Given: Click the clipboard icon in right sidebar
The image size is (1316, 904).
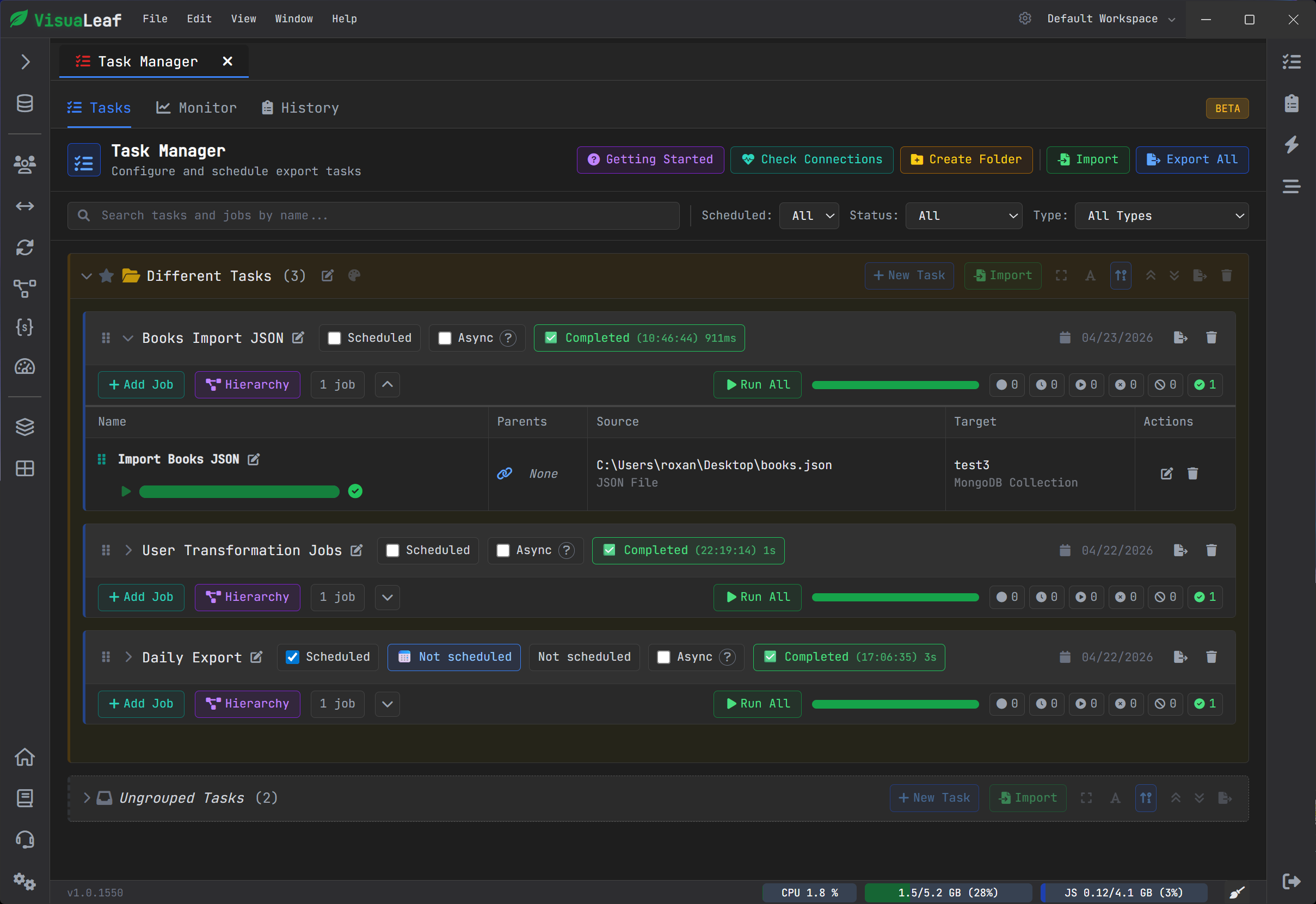Looking at the screenshot, I should tap(1291, 103).
